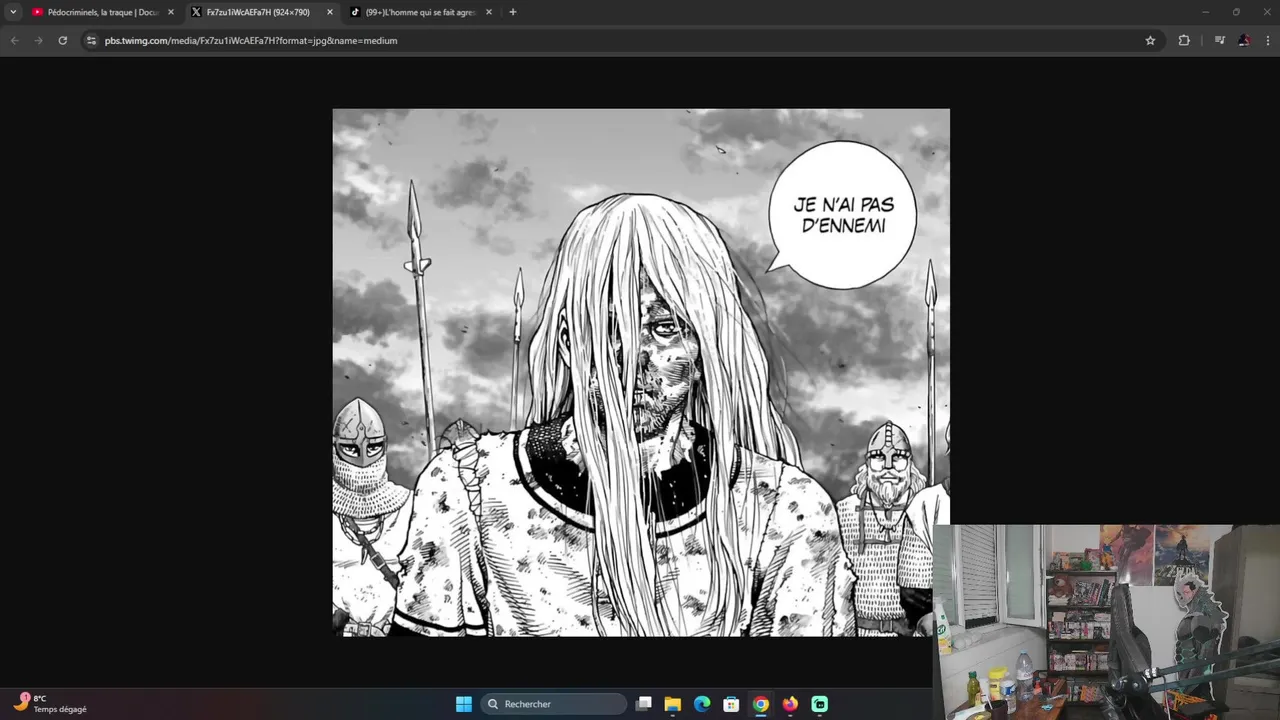Screen dimensions: 1280x720
Task: Close the Fx7zu1iWcAEFa7H image tab
Action: 330,12
